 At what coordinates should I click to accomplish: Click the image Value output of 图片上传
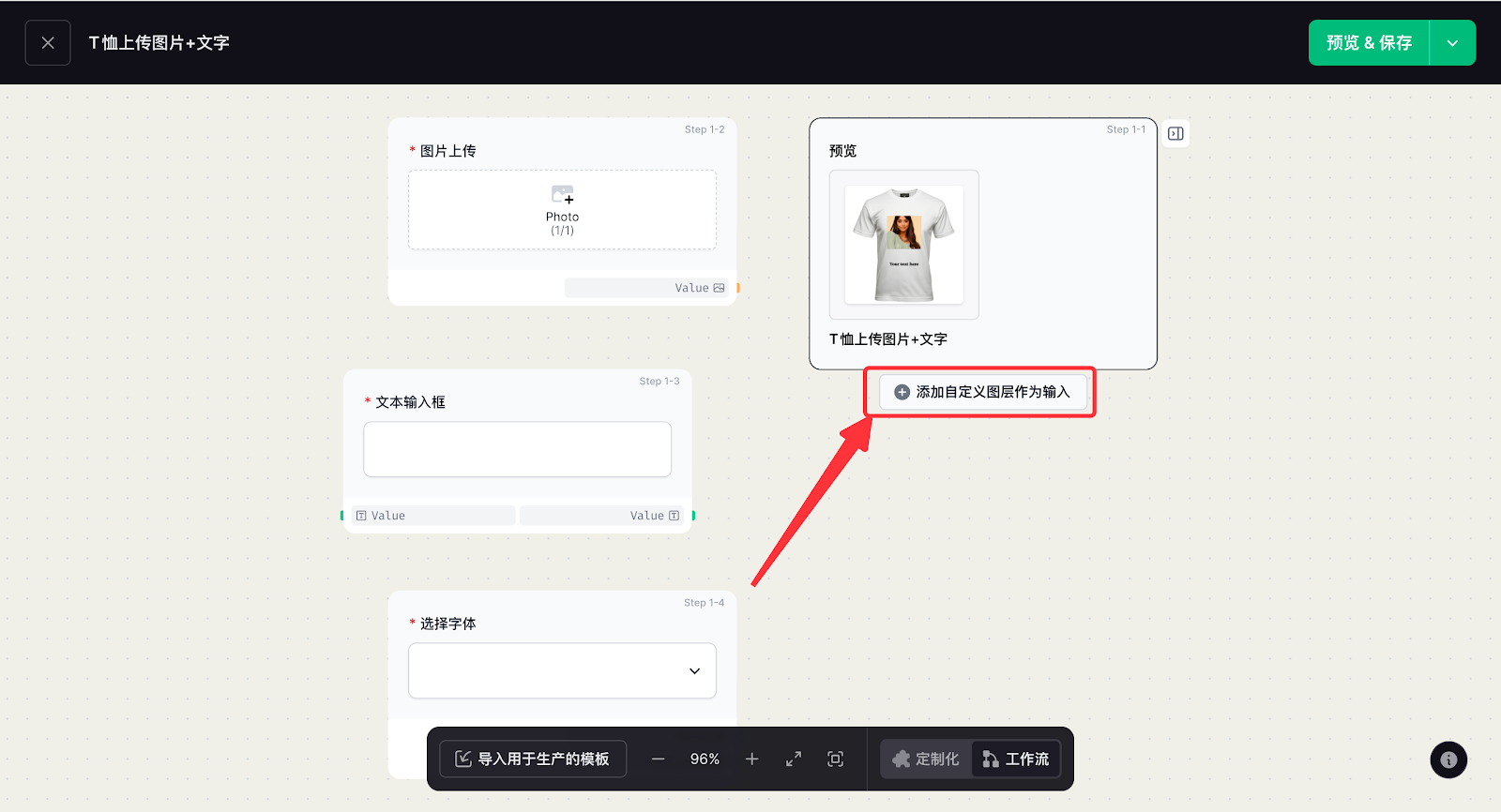point(699,288)
